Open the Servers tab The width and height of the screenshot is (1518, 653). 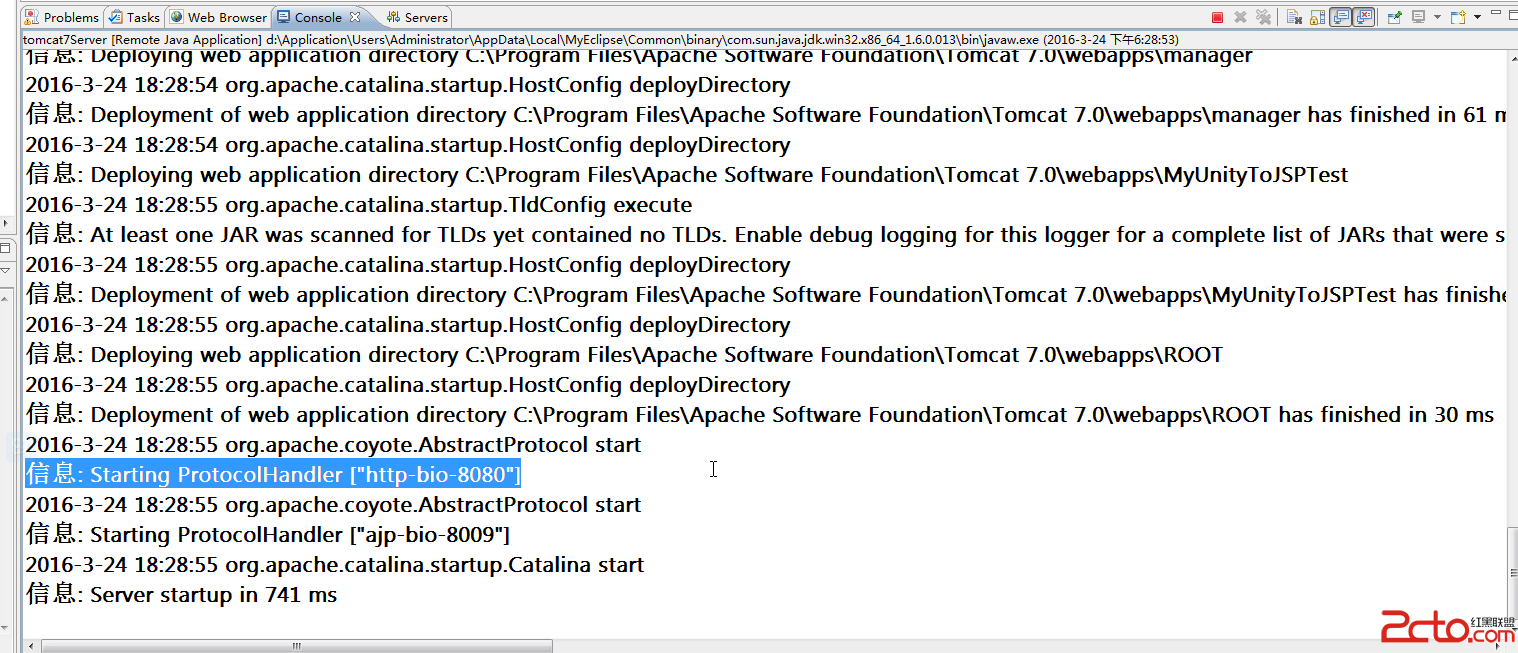(x=417, y=17)
